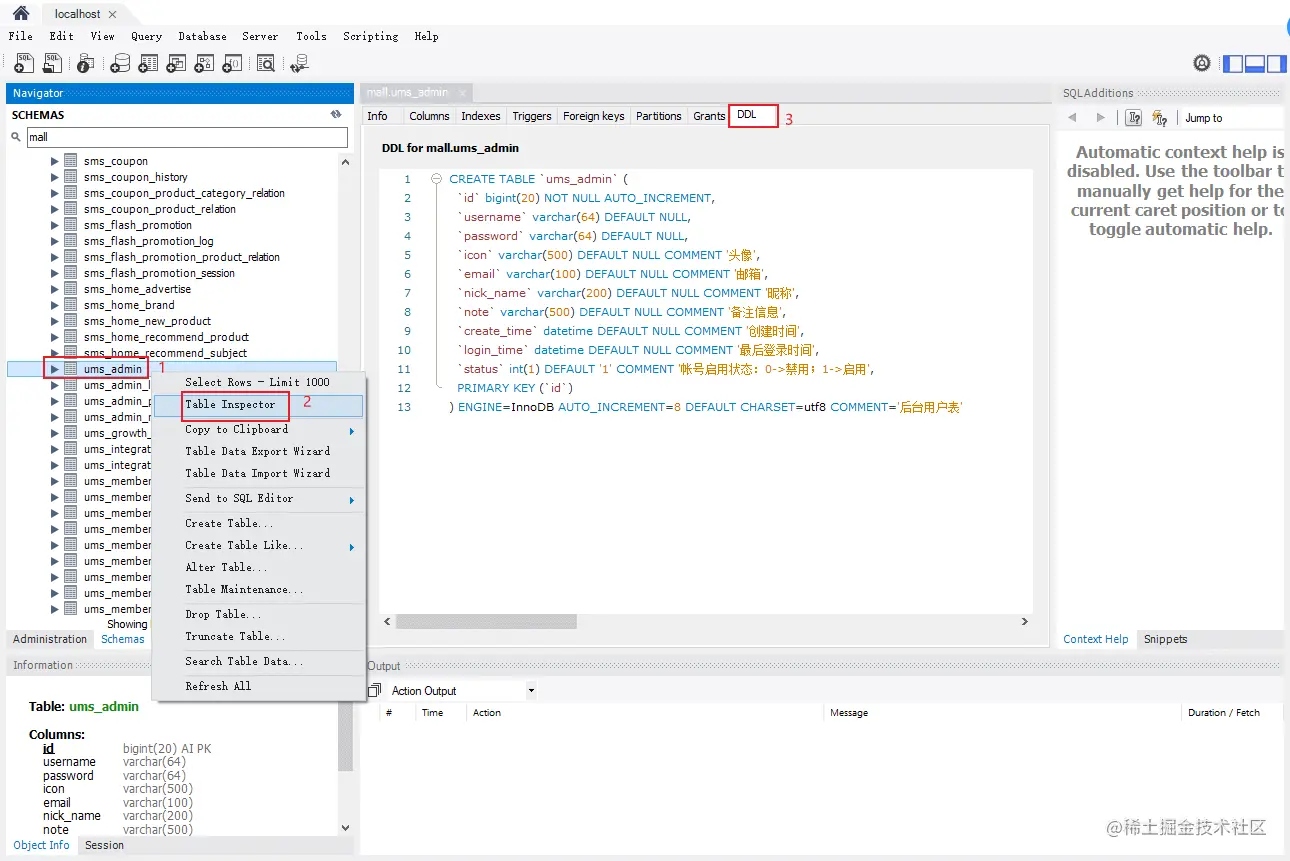This screenshot has height=861, width=1290.
Task: Switch to the Columns tab
Action: (x=429, y=116)
